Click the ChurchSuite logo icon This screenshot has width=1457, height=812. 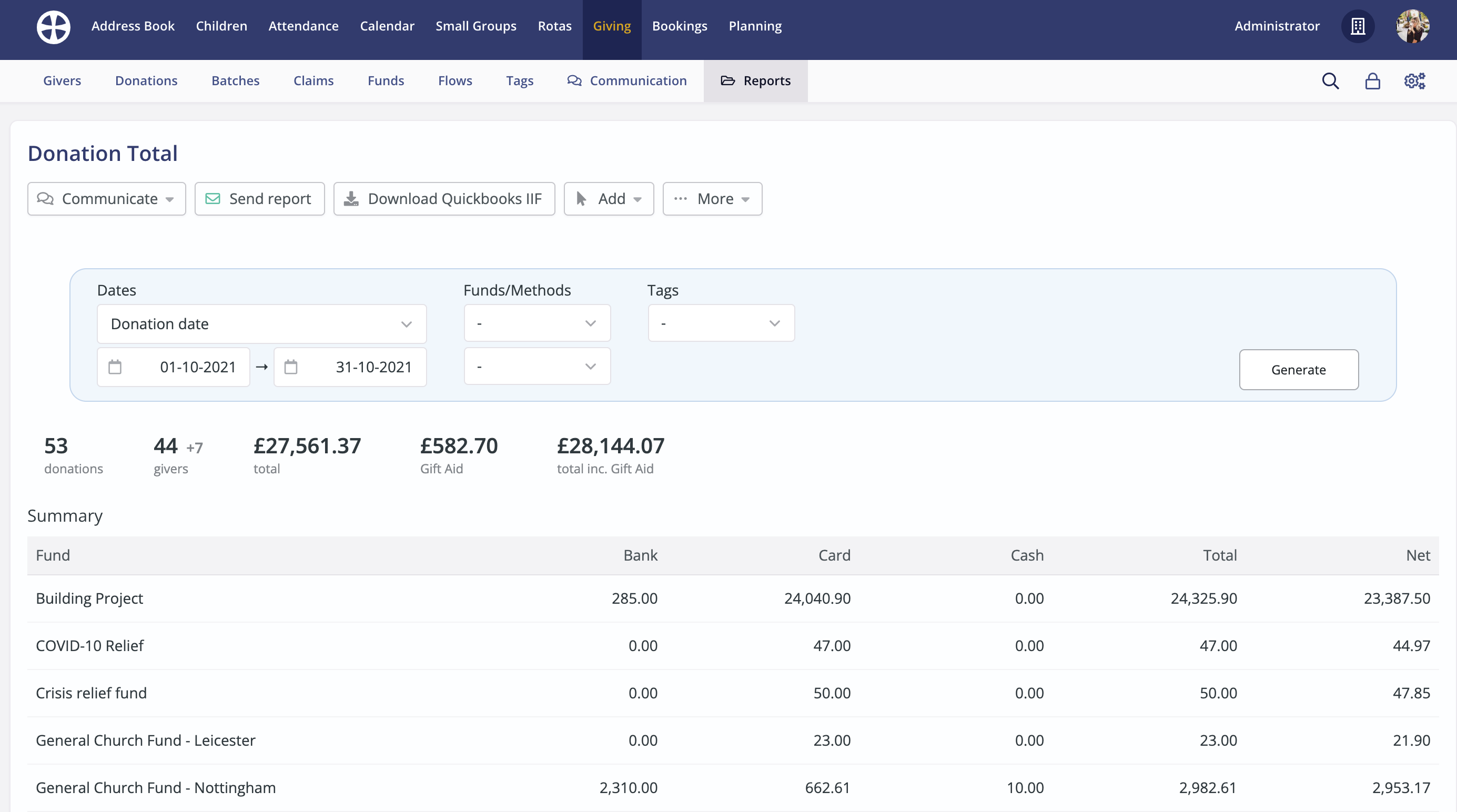click(53, 27)
